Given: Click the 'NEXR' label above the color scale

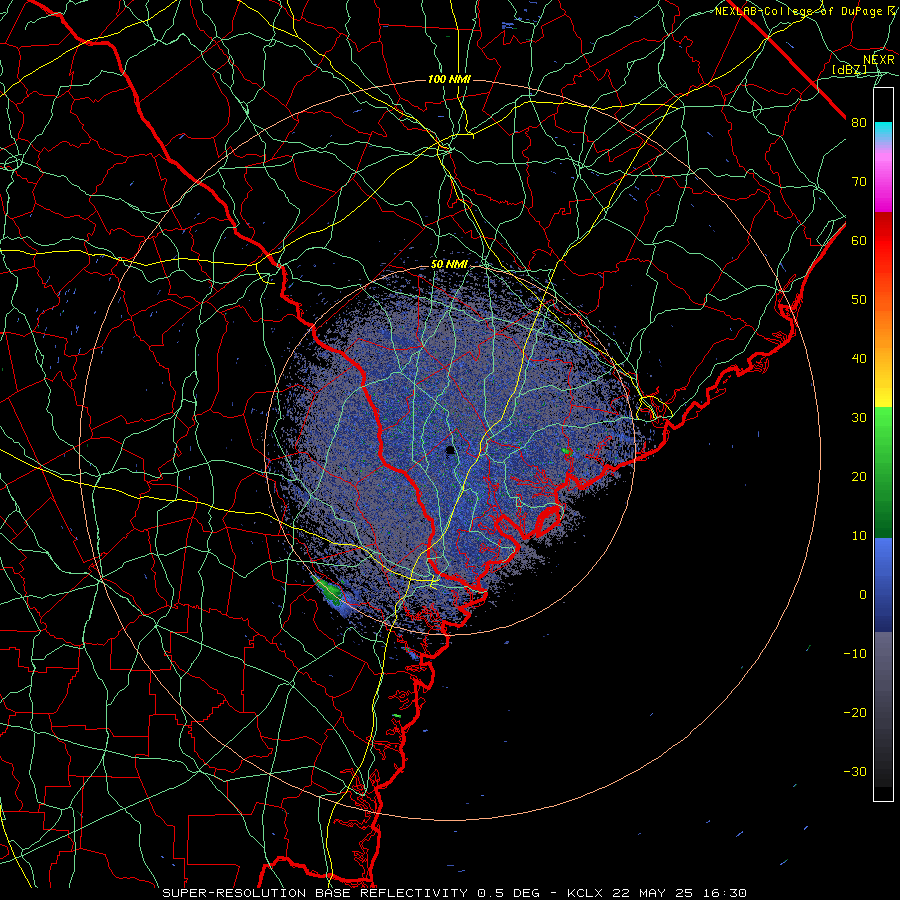Looking at the screenshot, I should pos(878,60).
